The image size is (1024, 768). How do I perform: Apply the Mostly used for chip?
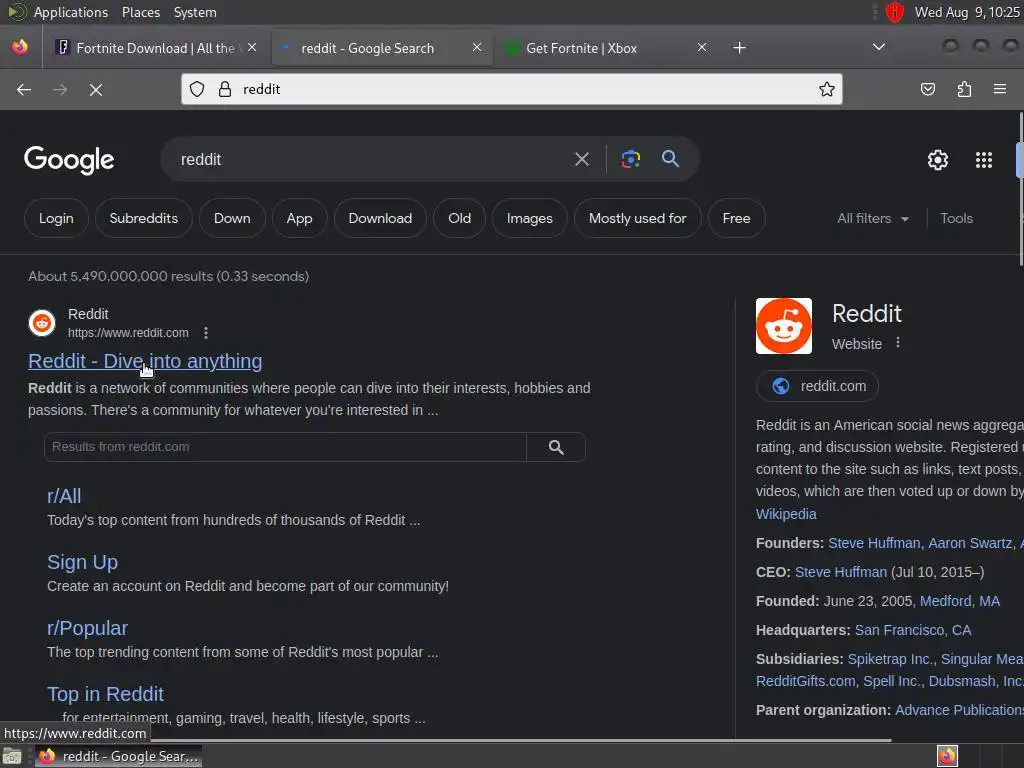[x=637, y=219]
